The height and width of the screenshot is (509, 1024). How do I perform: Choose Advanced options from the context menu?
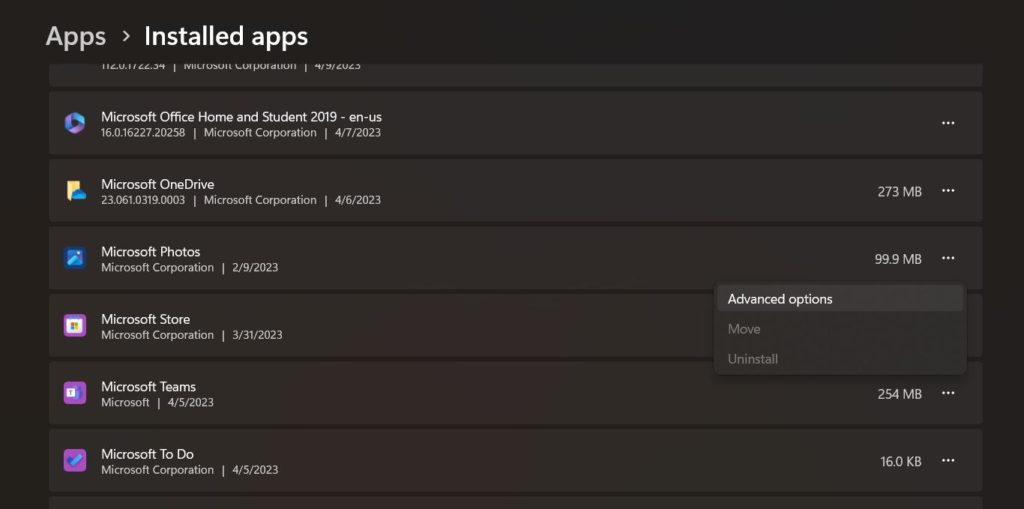780,299
